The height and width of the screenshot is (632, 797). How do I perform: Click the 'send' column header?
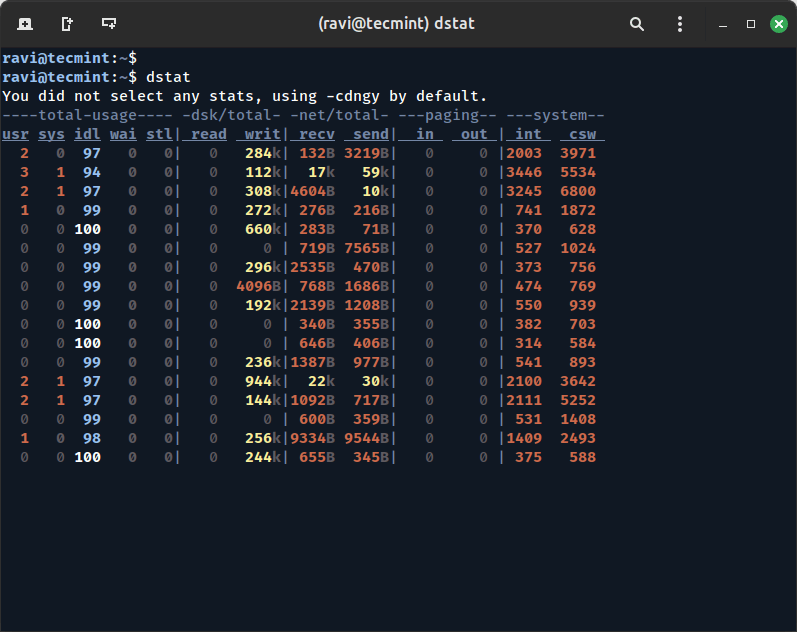[x=368, y=134]
